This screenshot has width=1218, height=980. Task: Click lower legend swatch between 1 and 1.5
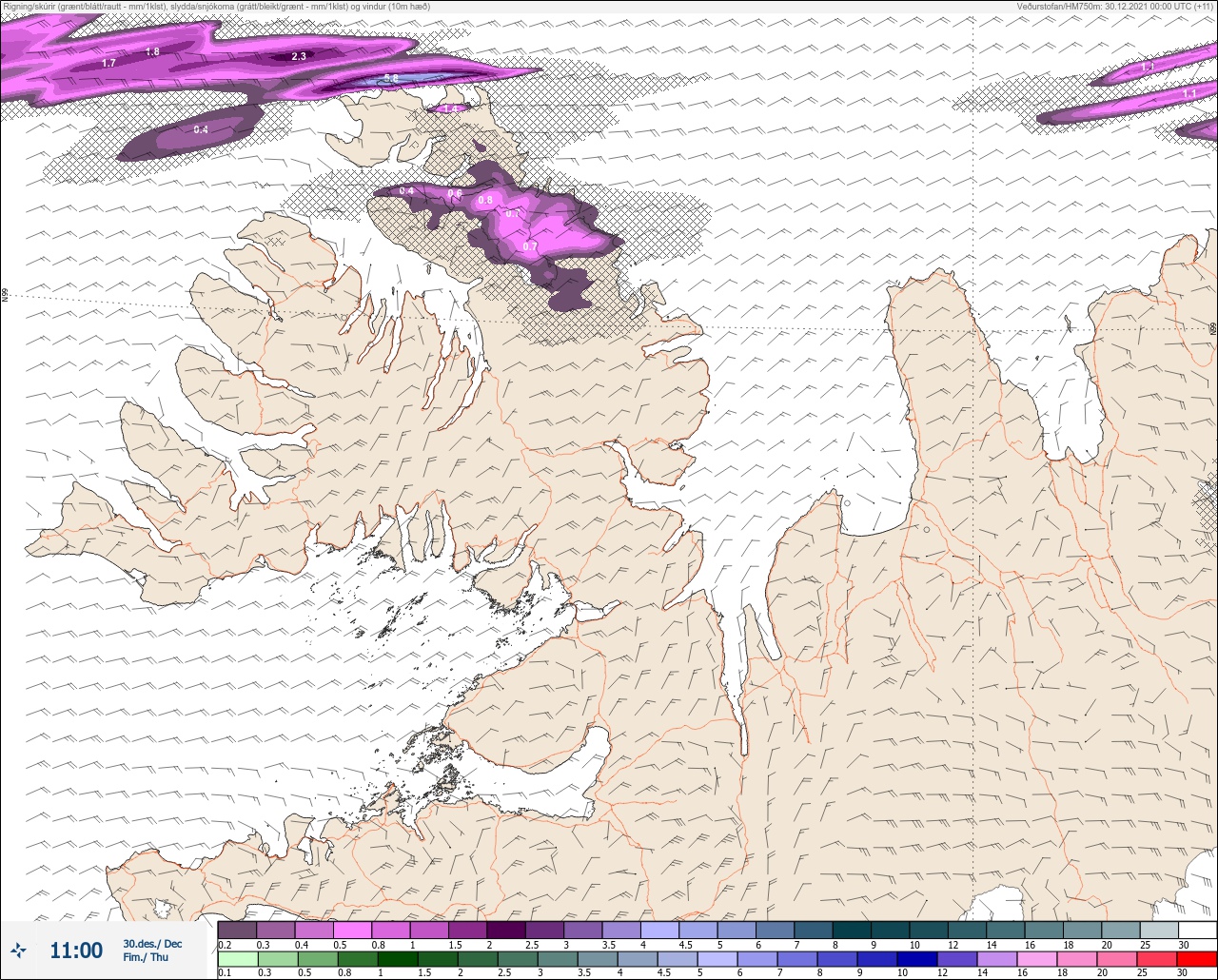coord(398,958)
